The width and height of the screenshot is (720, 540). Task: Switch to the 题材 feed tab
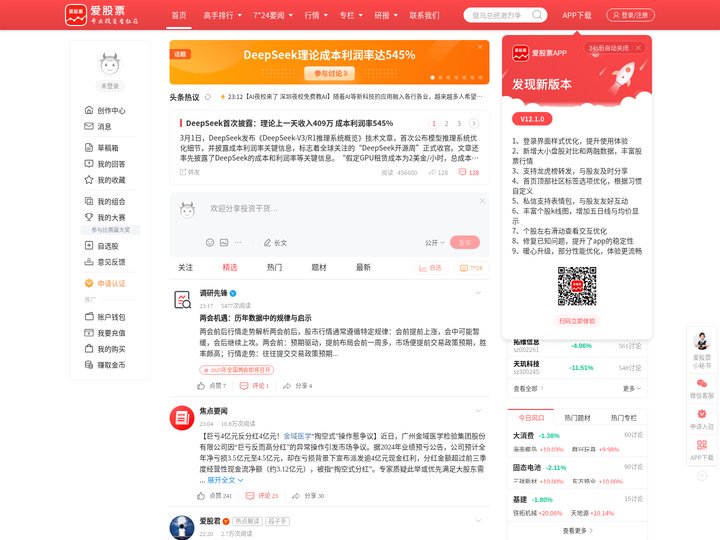click(x=319, y=267)
